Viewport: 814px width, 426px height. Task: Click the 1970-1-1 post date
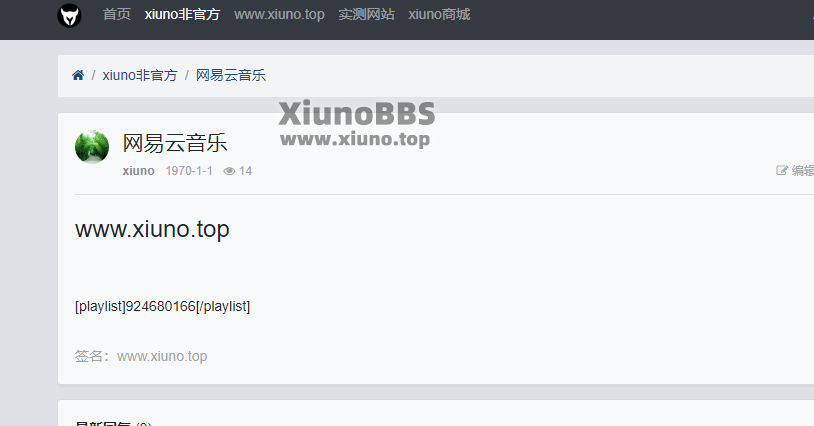point(189,171)
